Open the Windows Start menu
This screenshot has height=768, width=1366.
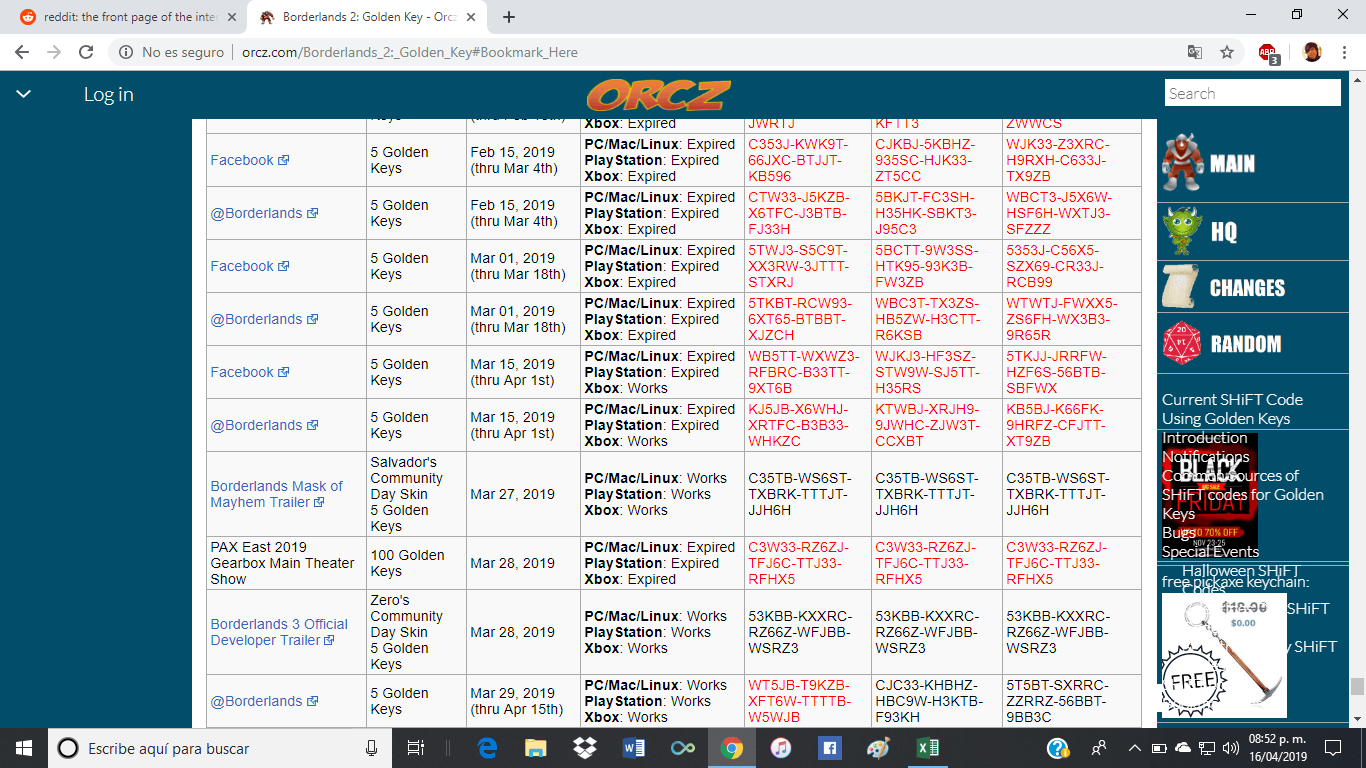click(x=23, y=748)
